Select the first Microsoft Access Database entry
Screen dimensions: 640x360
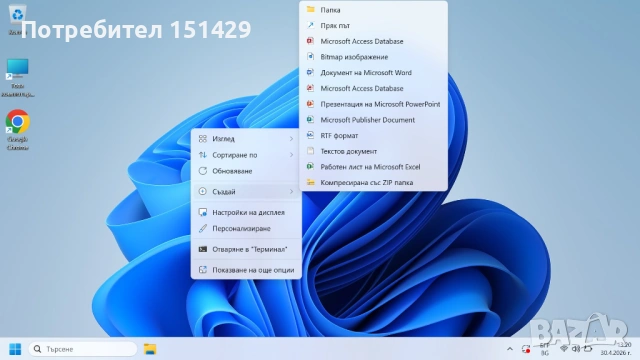point(373,41)
